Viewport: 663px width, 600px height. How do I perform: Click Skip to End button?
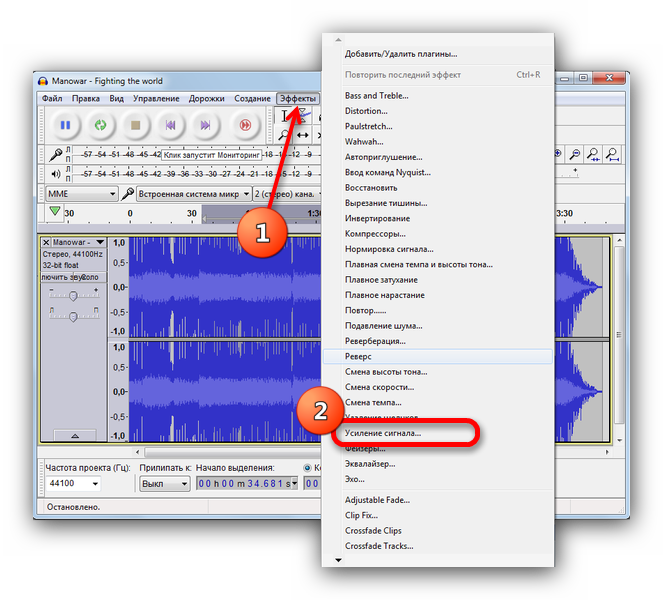(x=205, y=125)
